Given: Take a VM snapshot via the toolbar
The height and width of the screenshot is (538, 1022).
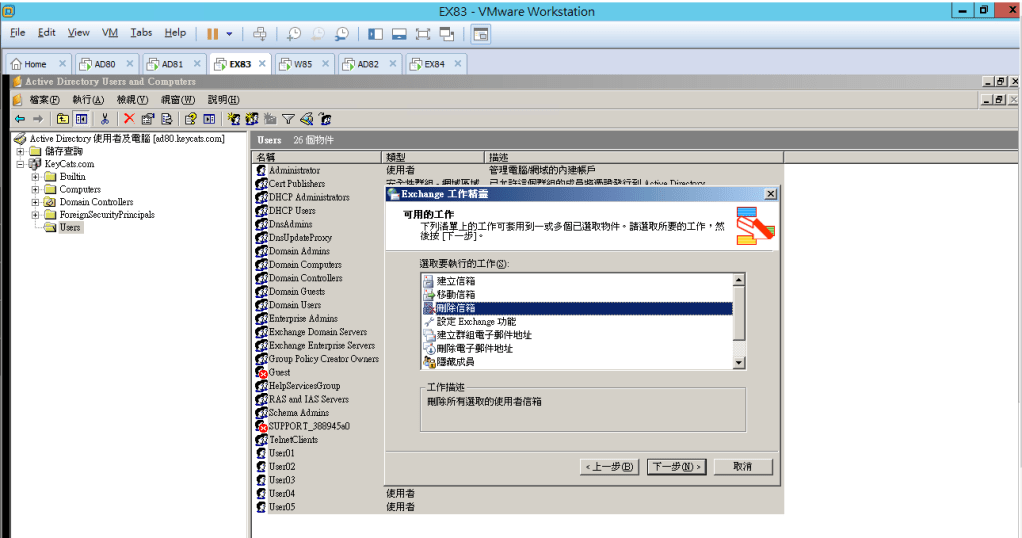Looking at the screenshot, I should click(294, 33).
